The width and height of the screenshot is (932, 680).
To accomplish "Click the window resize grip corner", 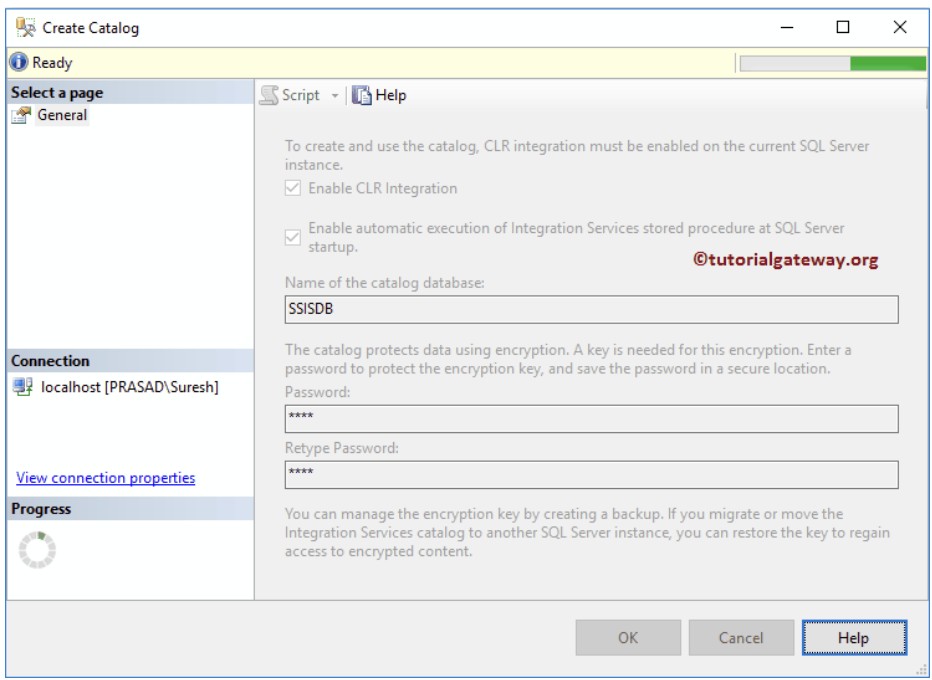I will tap(921, 669).
